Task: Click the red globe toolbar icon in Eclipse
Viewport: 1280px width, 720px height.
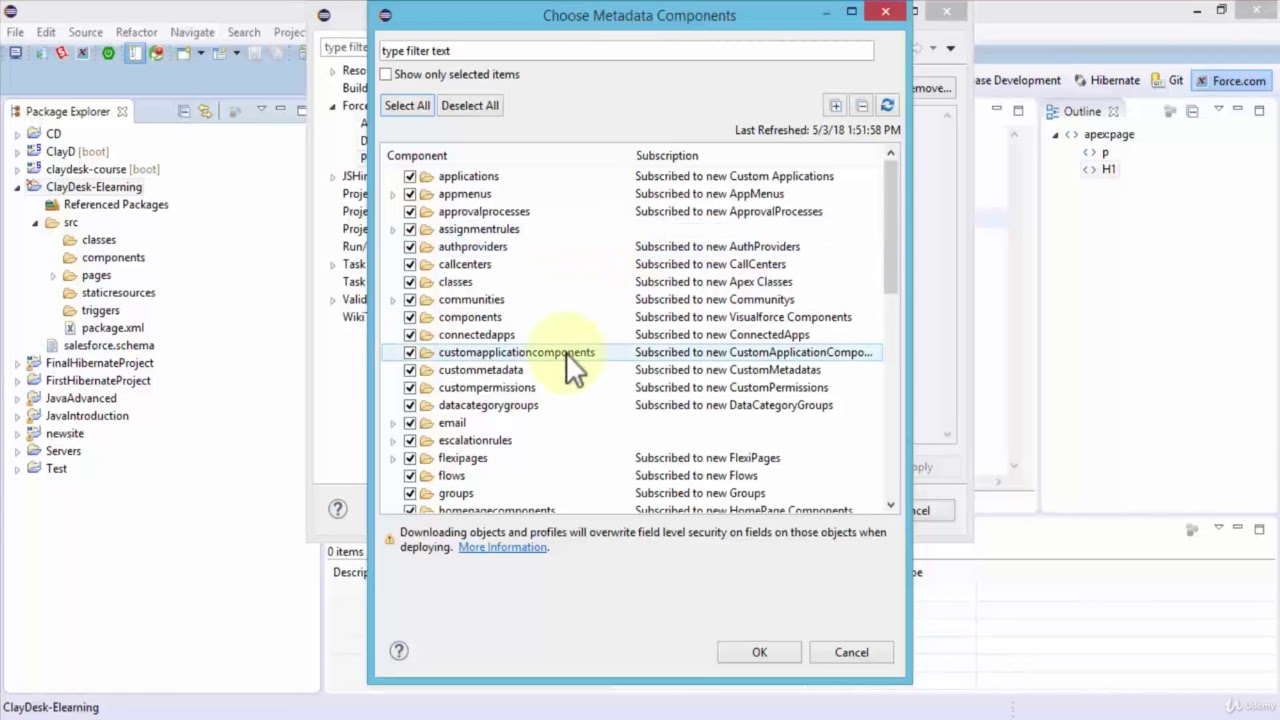Action: pos(156,53)
